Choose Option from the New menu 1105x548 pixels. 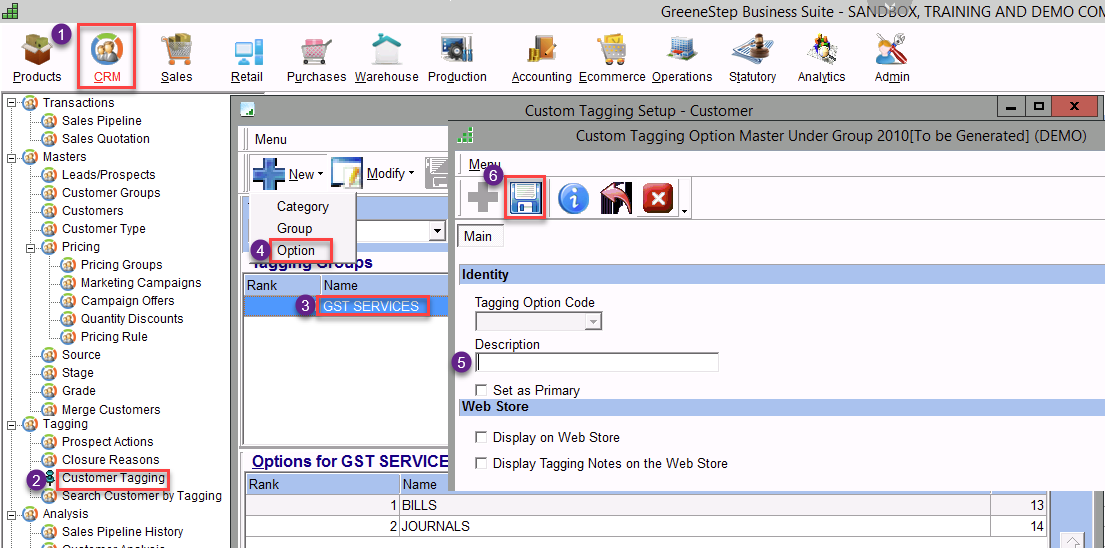[296, 250]
